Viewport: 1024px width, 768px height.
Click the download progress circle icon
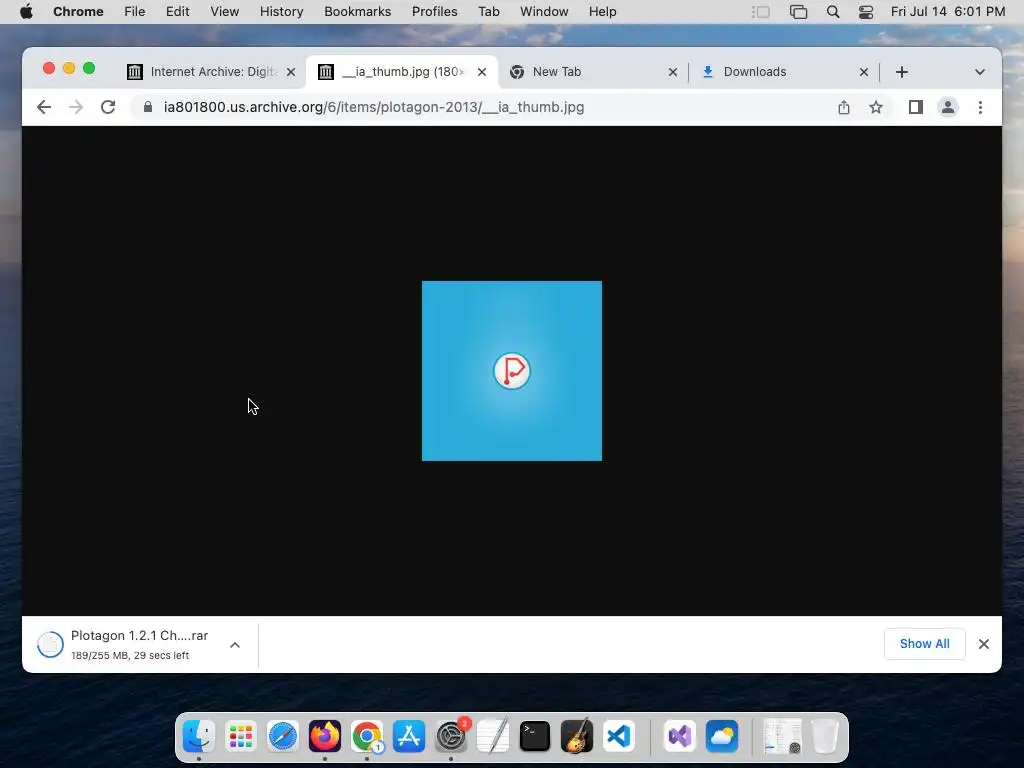point(50,645)
